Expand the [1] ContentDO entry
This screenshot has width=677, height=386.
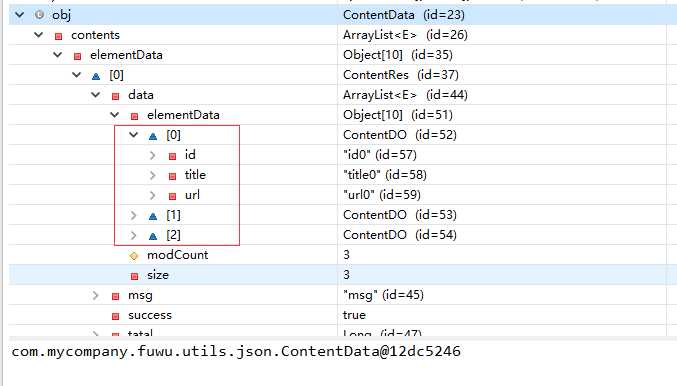pos(133,215)
